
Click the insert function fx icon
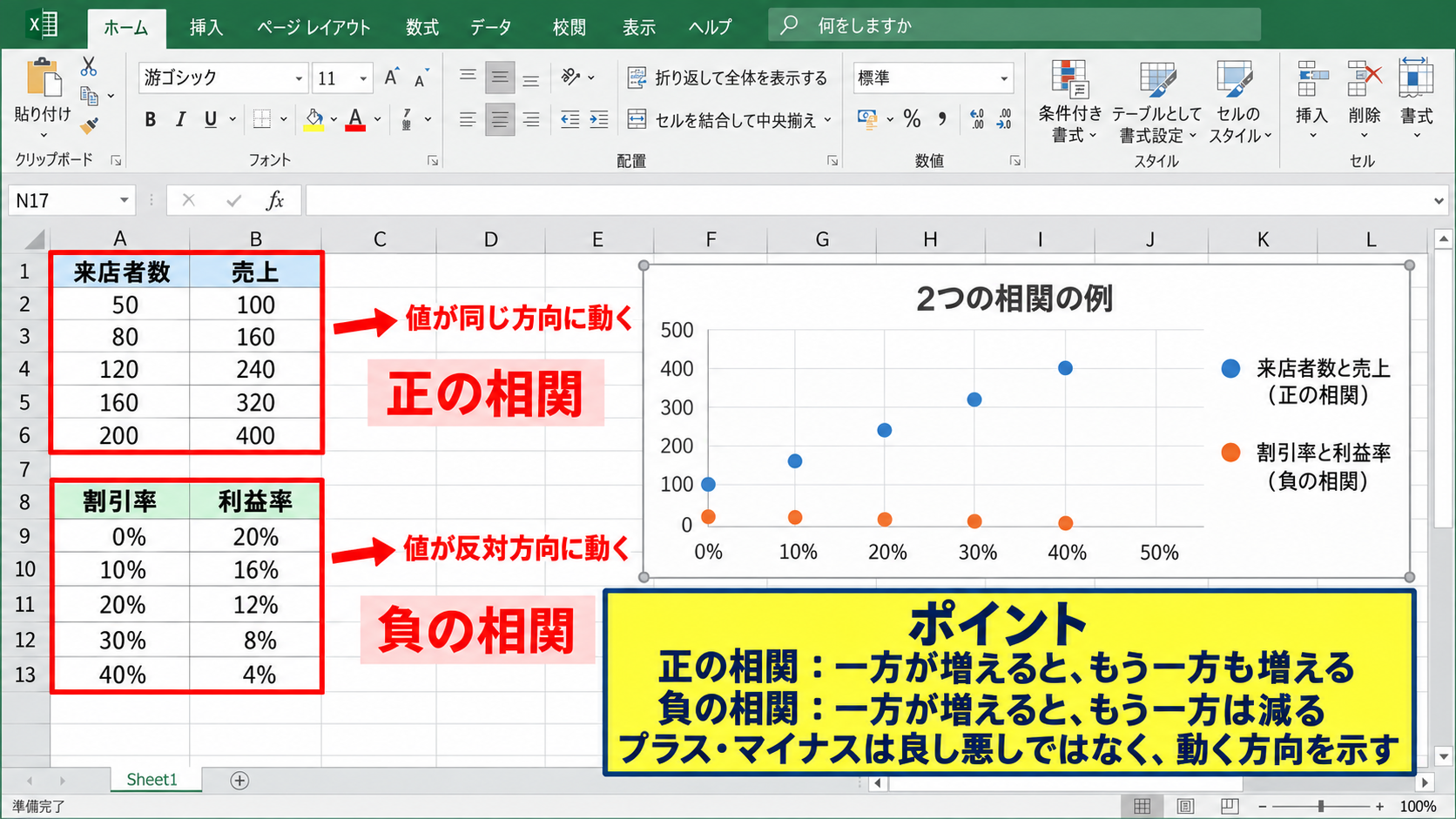275,200
